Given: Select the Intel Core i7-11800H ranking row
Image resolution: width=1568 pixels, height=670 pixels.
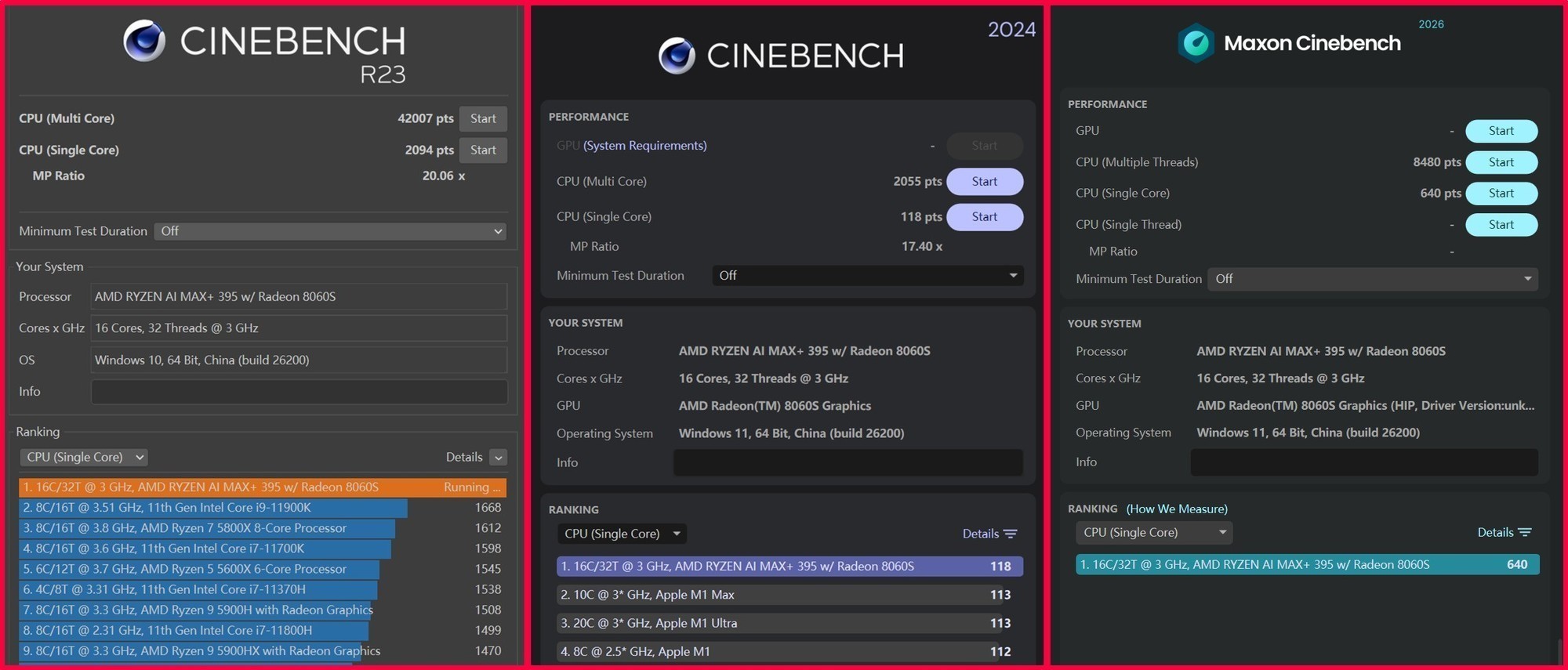Looking at the screenshot, I should point(263,630).
